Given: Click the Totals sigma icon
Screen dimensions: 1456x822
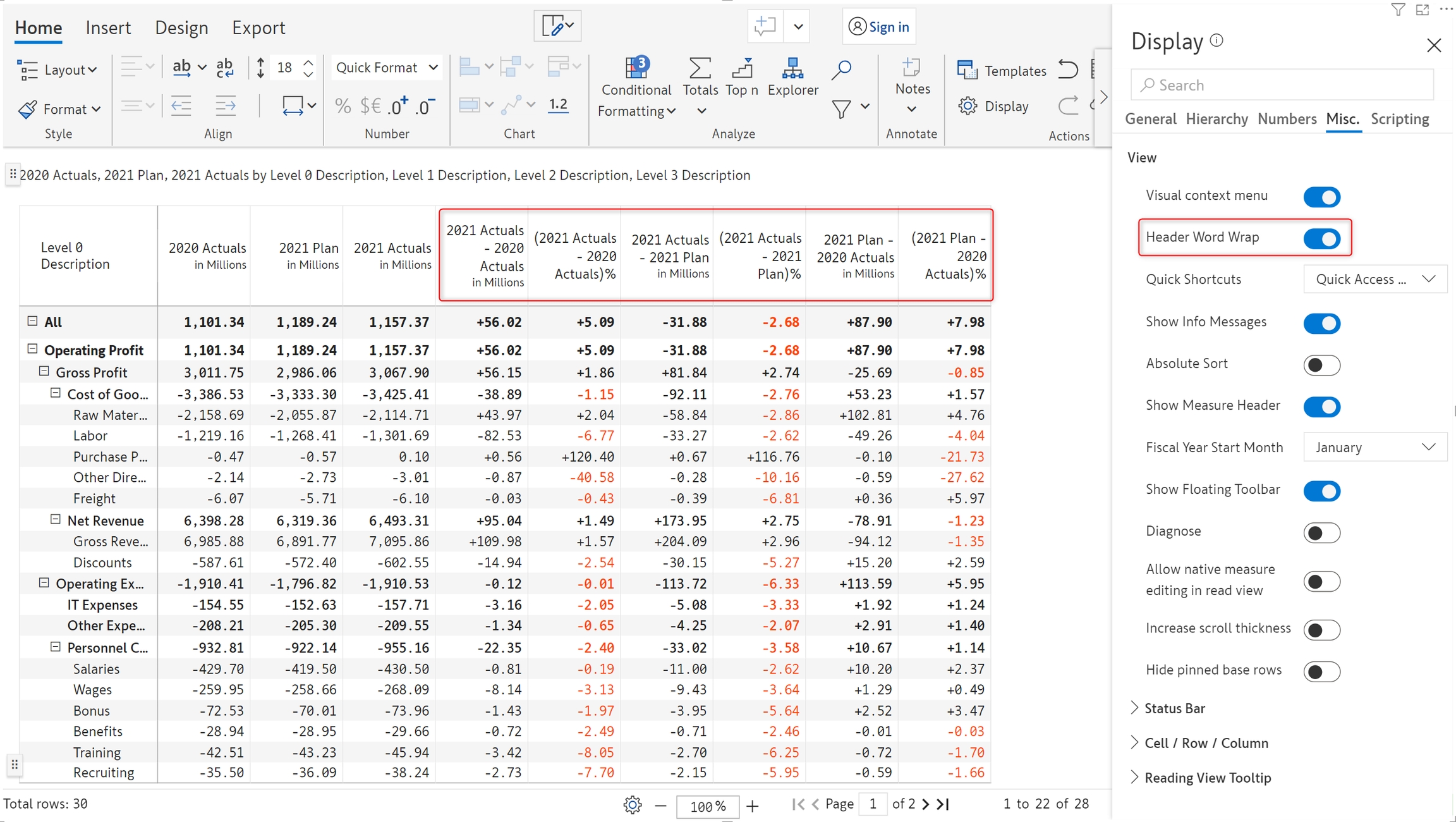Looking at the screenshot, I should pyautogui.click(x=700, y=68).
